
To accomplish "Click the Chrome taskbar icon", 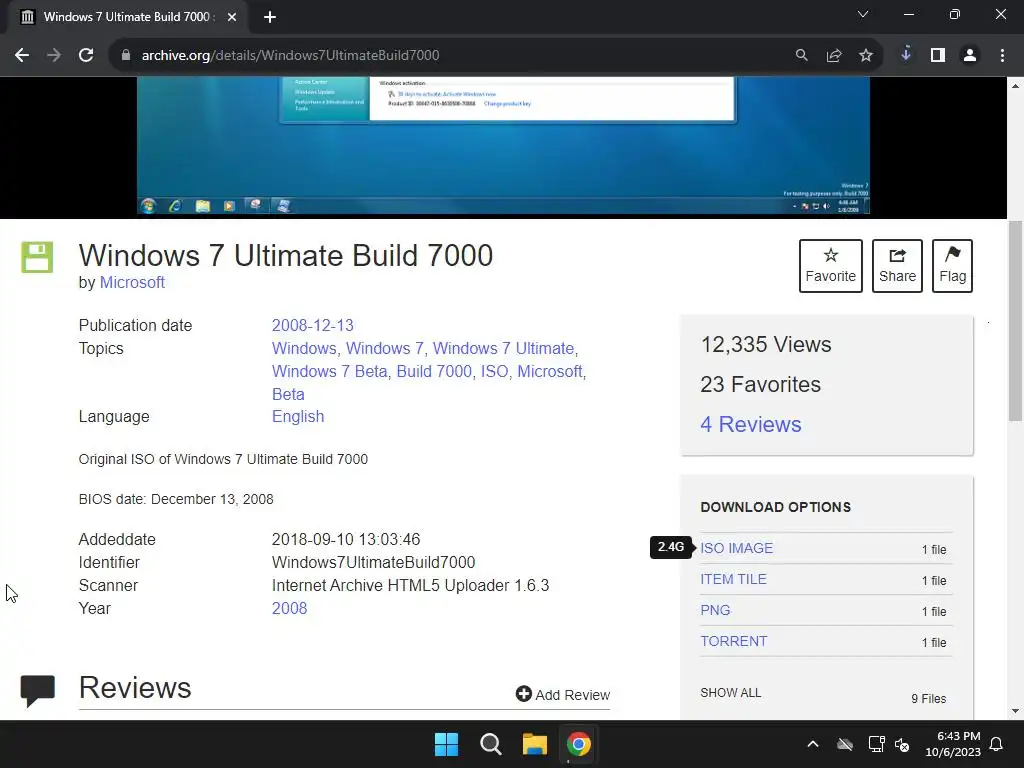I will [x=579, y=744].
